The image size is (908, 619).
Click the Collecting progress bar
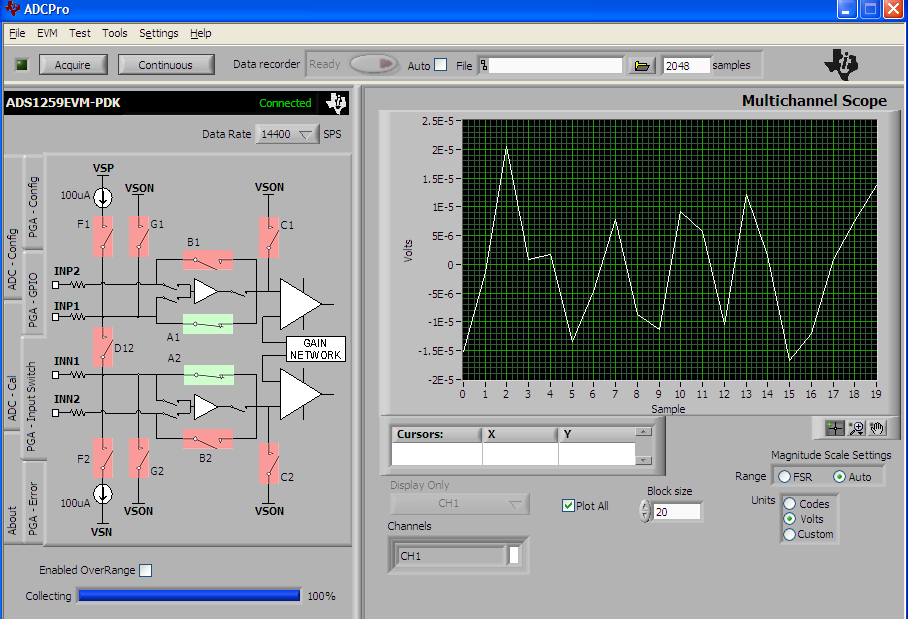pyautogui.click(x=189, y=596)
